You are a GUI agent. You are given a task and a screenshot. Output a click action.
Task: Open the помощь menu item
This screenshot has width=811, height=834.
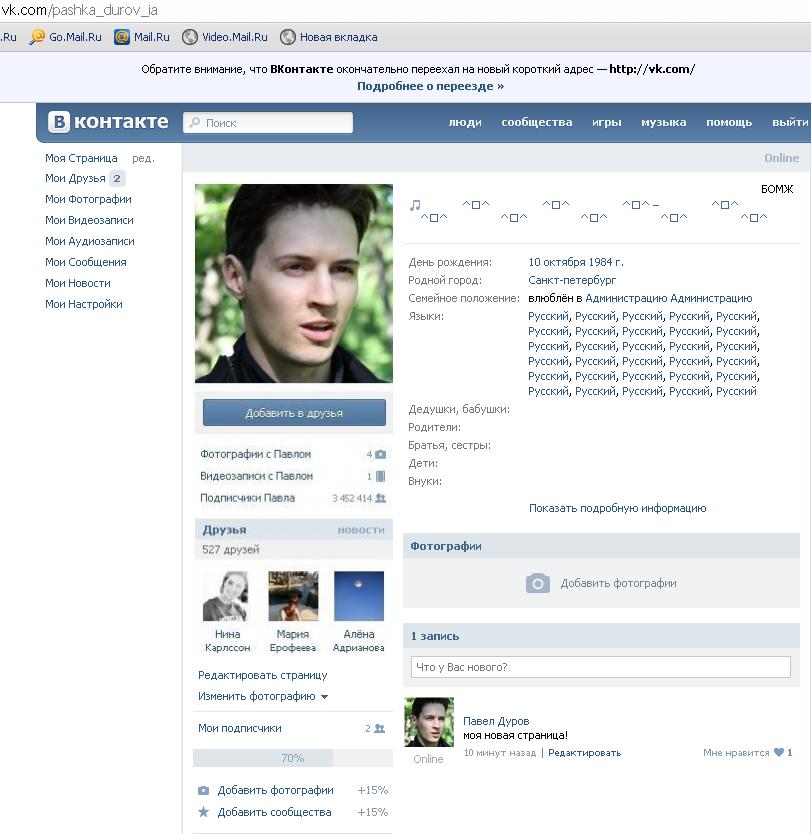[x=729, y=122]
